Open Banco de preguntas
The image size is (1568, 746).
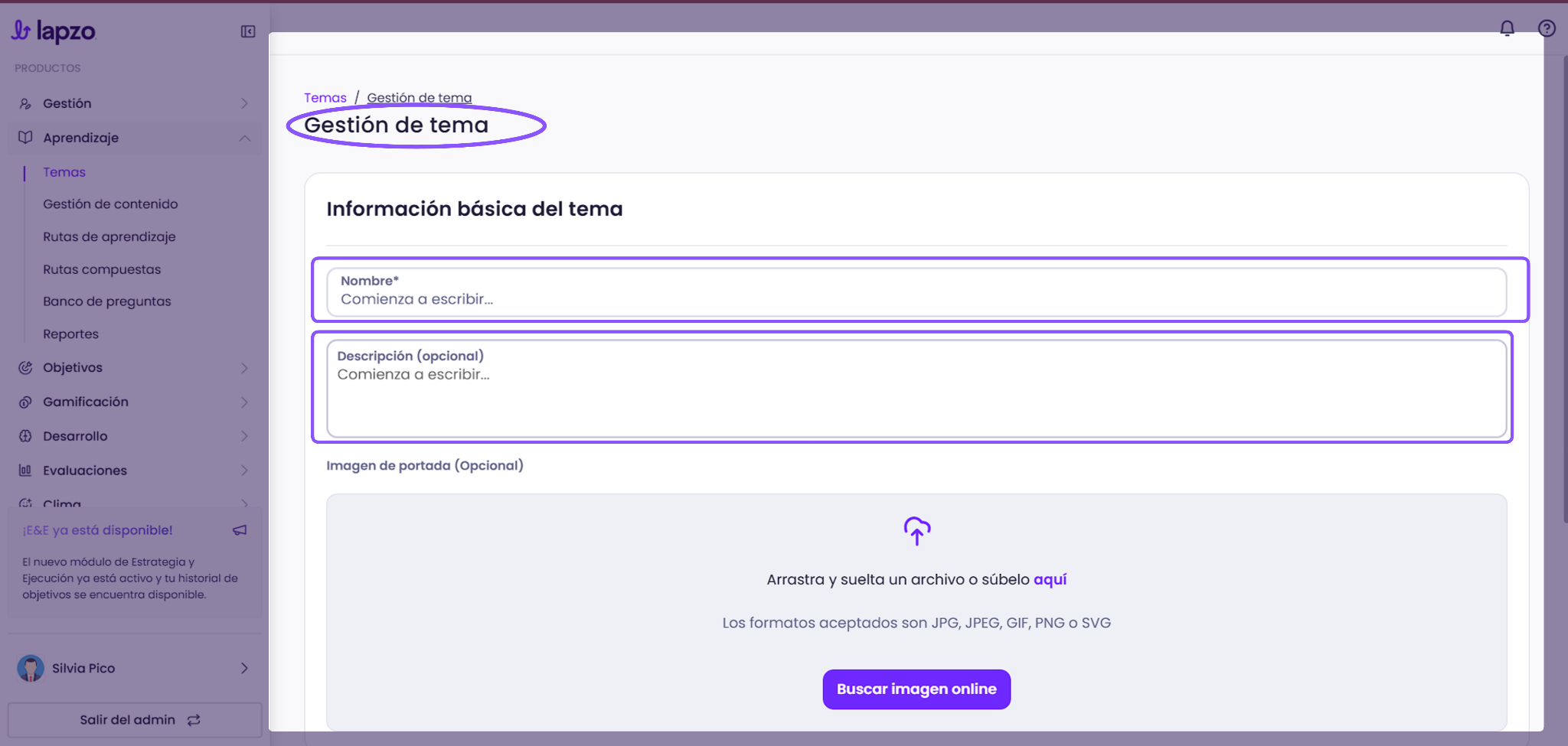[107, 301]
